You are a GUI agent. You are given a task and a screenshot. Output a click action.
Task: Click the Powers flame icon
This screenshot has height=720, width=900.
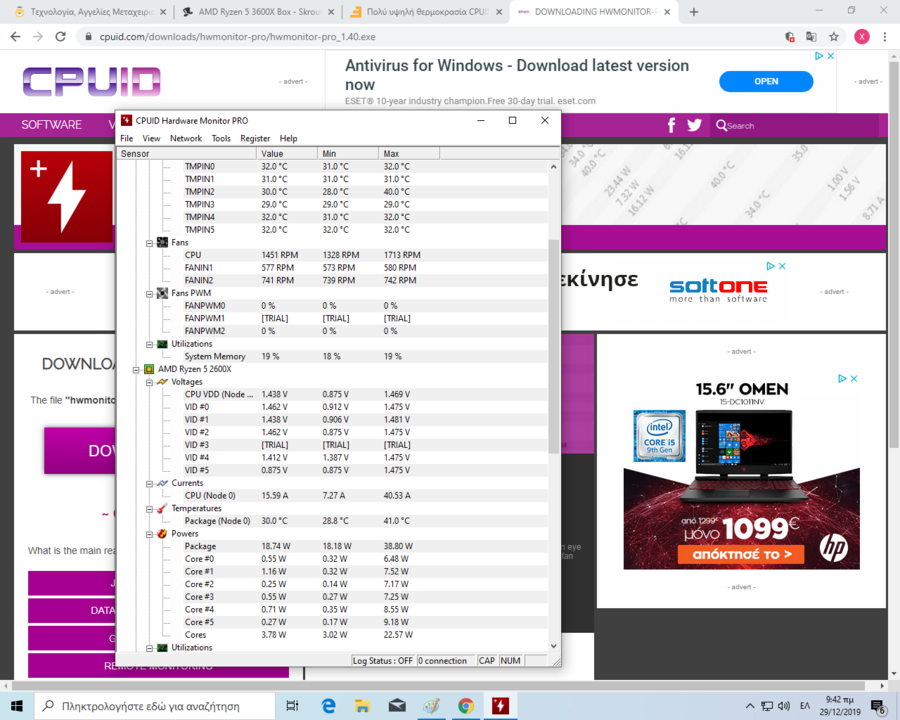(x=162, y=533)
